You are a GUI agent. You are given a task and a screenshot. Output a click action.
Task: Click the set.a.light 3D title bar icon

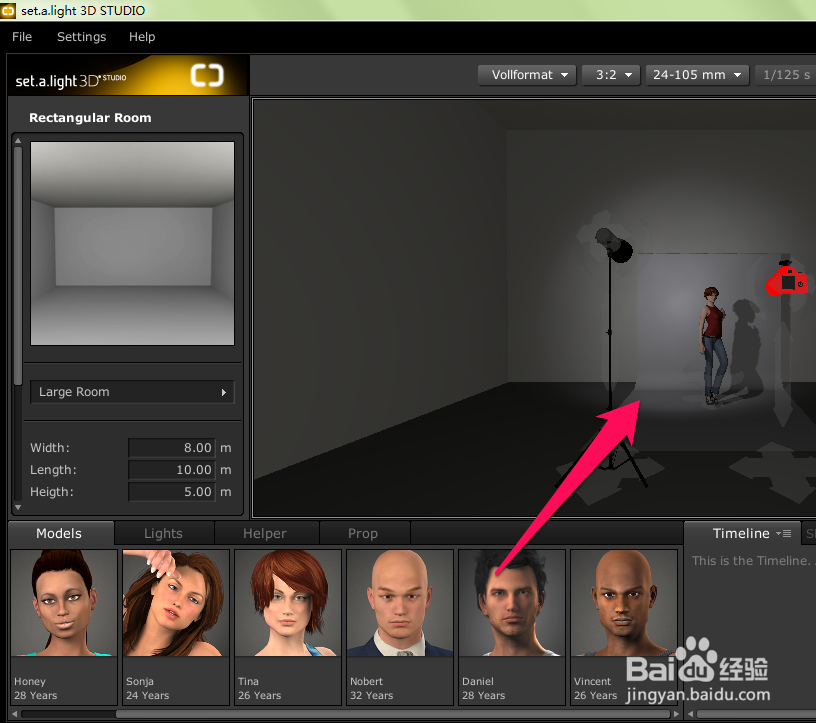8,10
